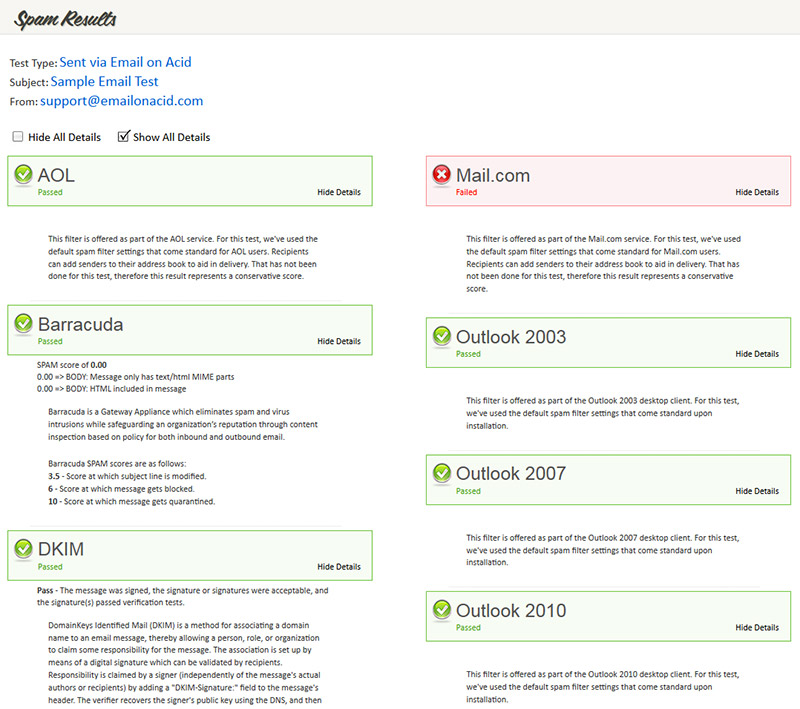This screenshot has height=709, width=800.
Task: Click the DKIM passed checkmark icon
Action: pos(23,548)
